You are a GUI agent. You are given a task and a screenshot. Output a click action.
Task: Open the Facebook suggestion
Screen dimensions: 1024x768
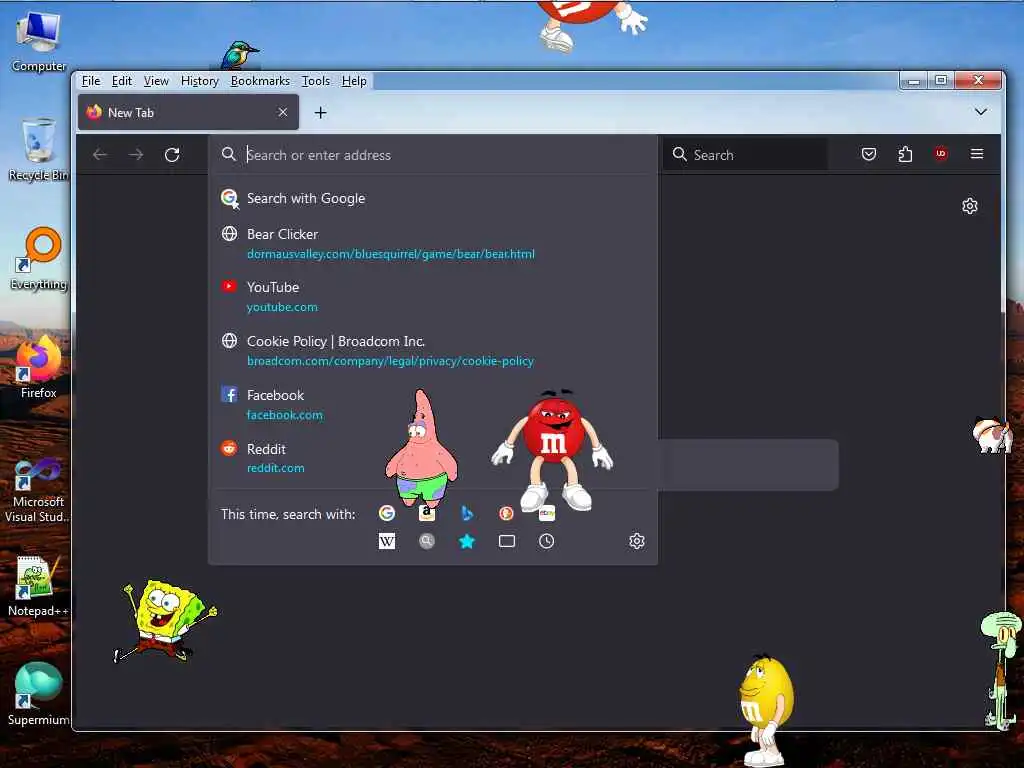click(x=432, y=404)
